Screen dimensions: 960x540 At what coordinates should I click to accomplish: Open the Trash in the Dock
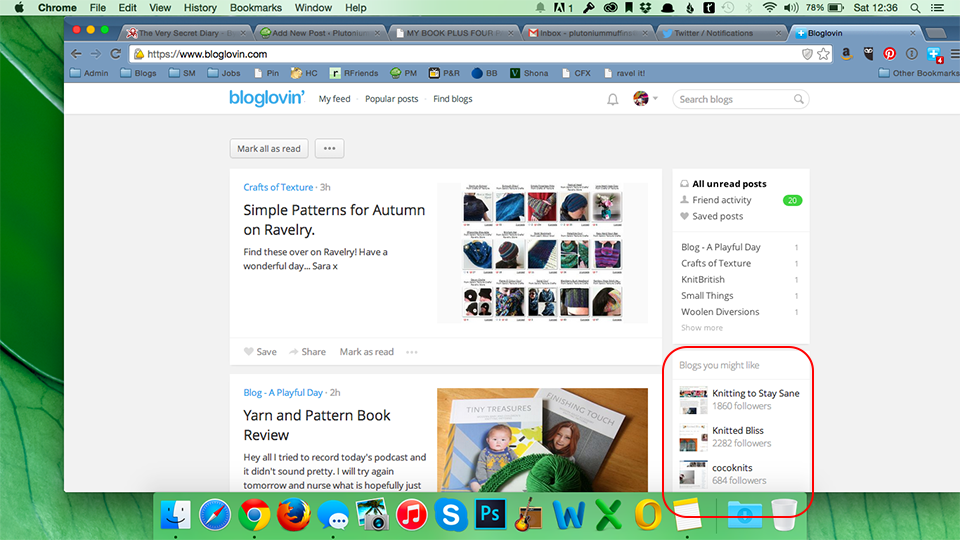pos(784,514)
